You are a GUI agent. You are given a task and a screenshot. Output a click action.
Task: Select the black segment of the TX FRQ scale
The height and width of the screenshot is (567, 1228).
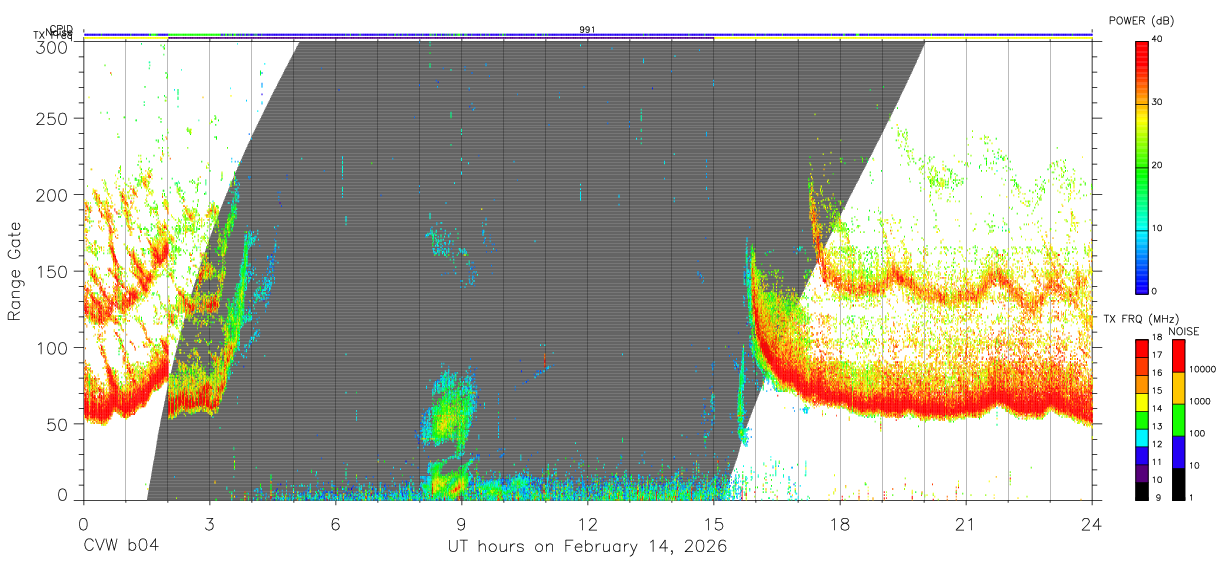tap(1141, 492)
